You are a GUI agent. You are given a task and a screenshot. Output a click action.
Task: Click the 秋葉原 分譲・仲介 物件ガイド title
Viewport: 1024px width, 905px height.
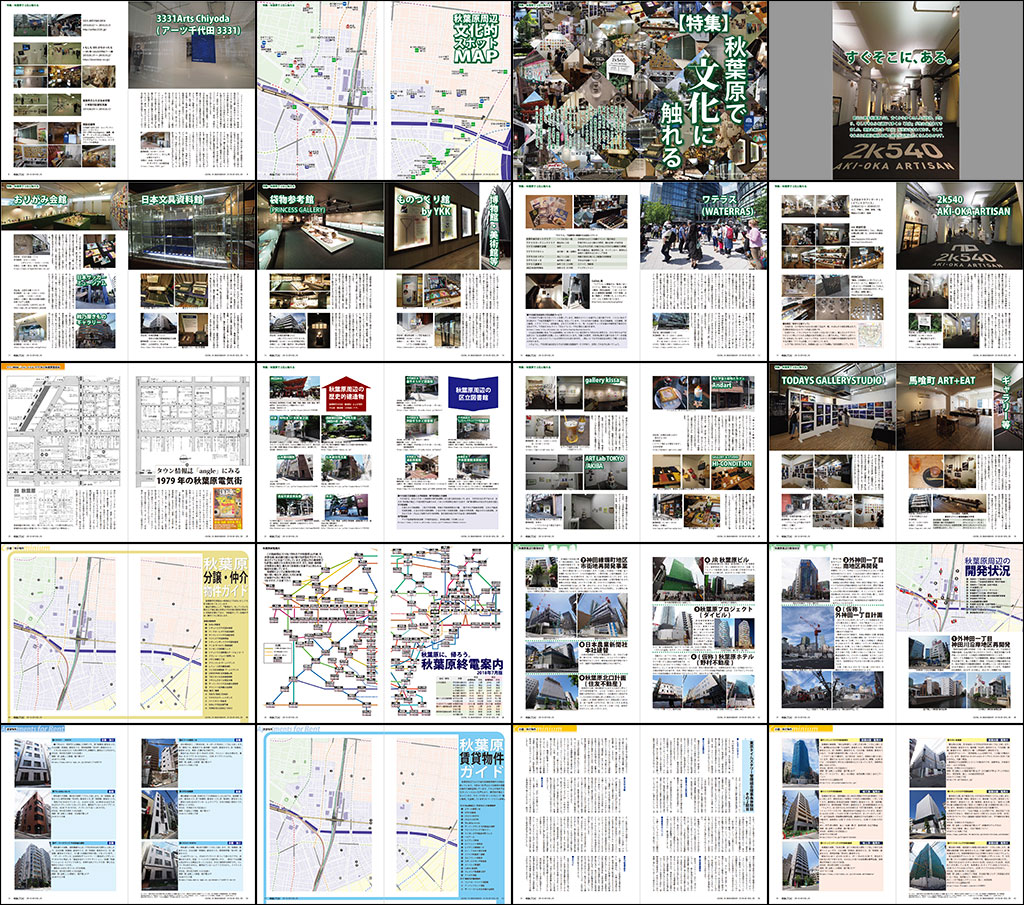pos(225,578)
